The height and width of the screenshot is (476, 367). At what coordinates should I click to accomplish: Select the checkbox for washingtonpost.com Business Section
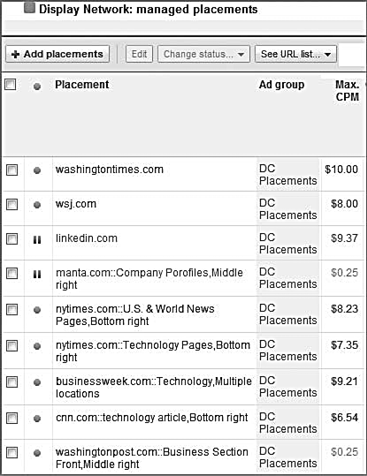[12, 453]
